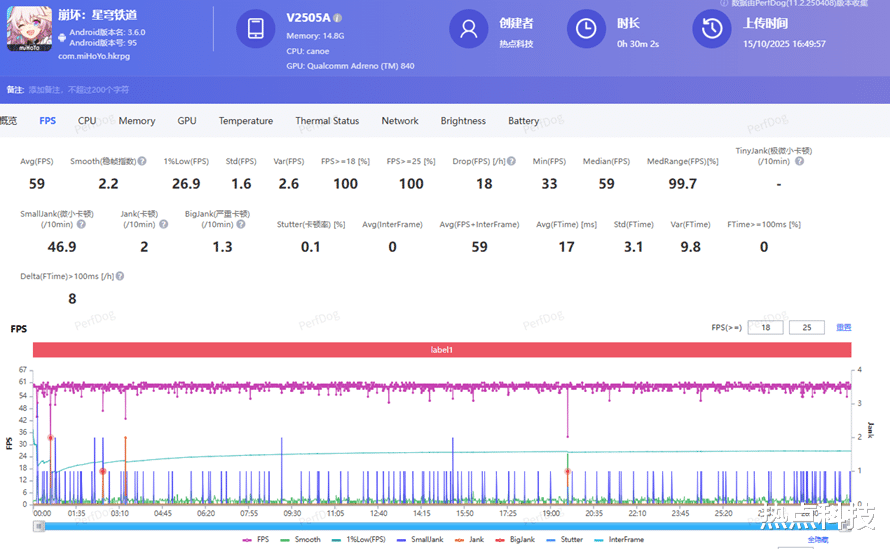Open help icon next to Smooth metric

pos(142,161)
